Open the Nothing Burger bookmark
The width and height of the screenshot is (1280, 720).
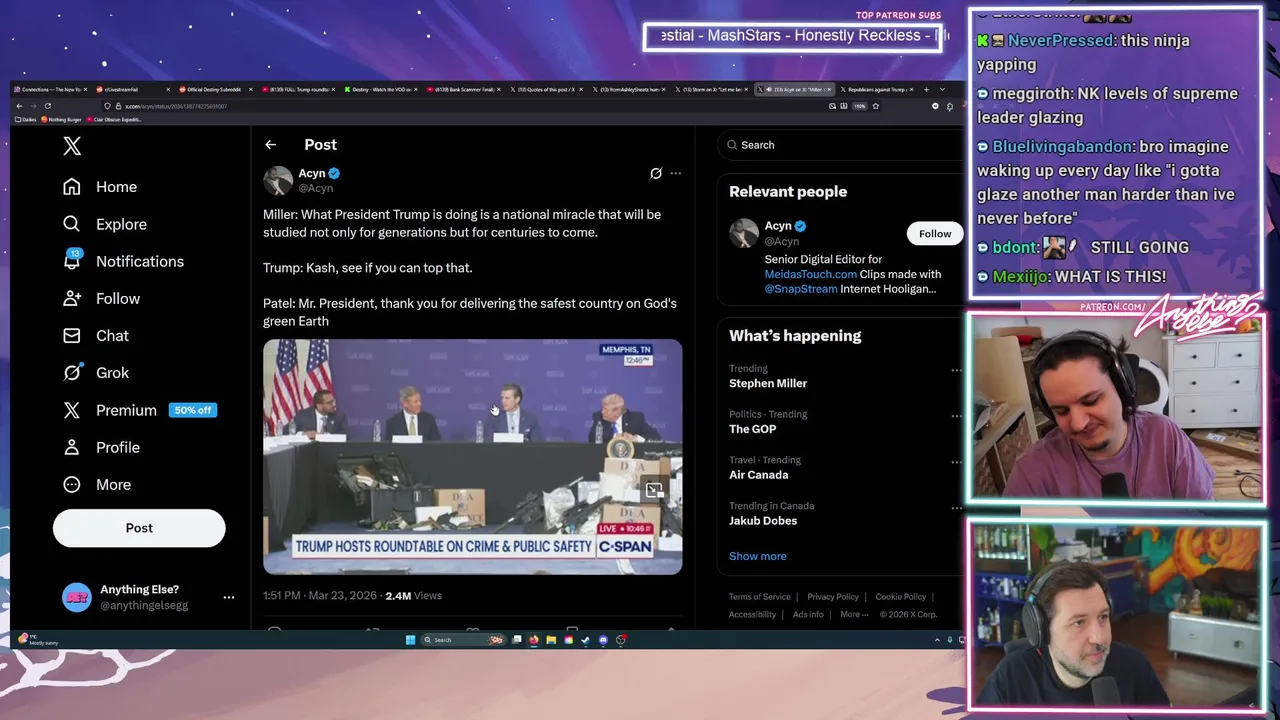(62, 119)
